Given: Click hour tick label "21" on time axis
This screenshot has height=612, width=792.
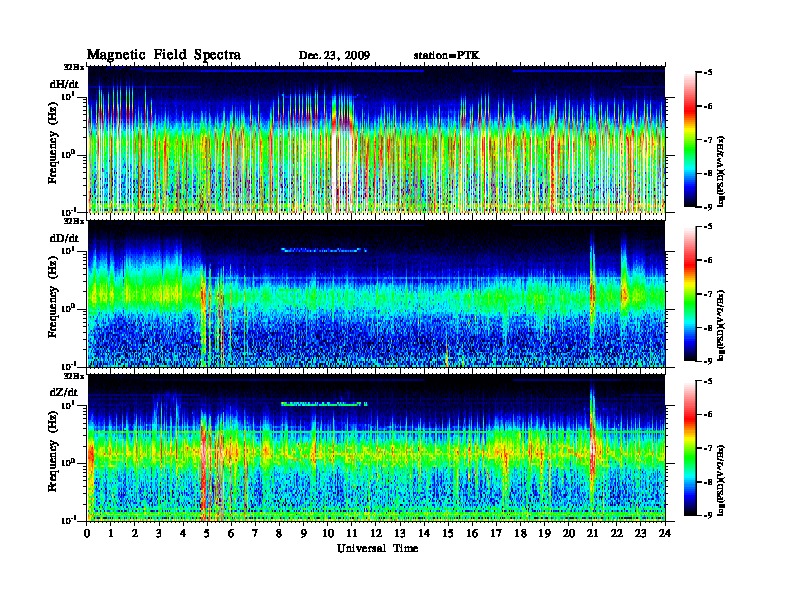Looking at the screenshot, I should [x=592, y=534].
